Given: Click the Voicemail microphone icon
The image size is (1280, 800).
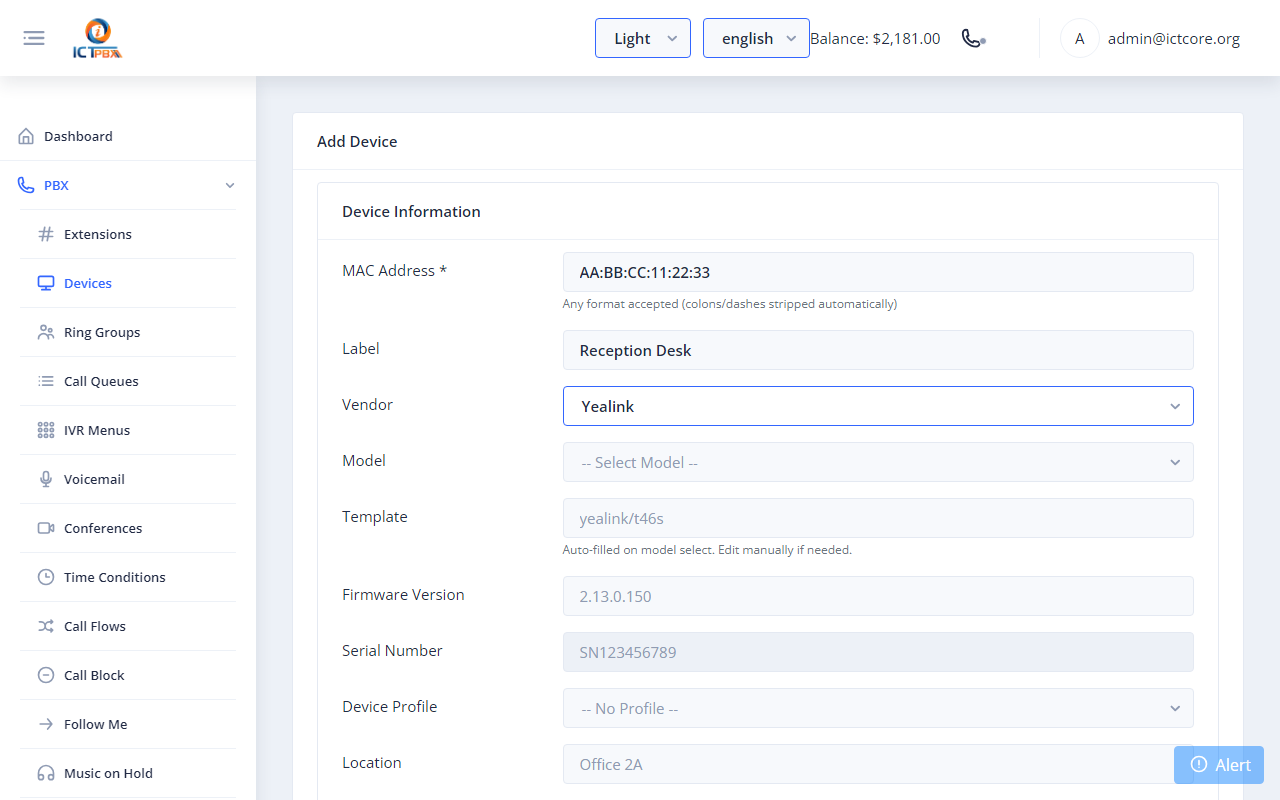Looking at the screenshot, I should [x=46, y=479].
